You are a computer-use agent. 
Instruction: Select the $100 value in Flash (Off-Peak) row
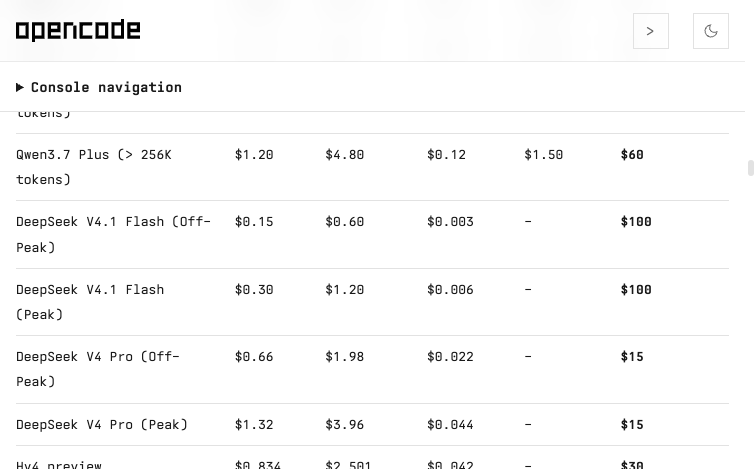[636, 222]
